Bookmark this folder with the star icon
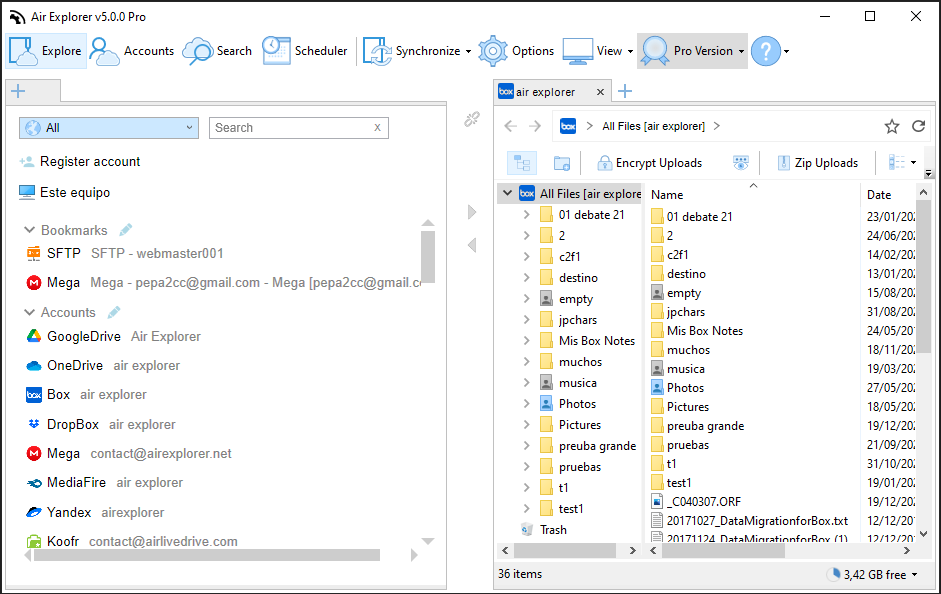Viewport: 941px width, 594px height. tap(892, 126)
